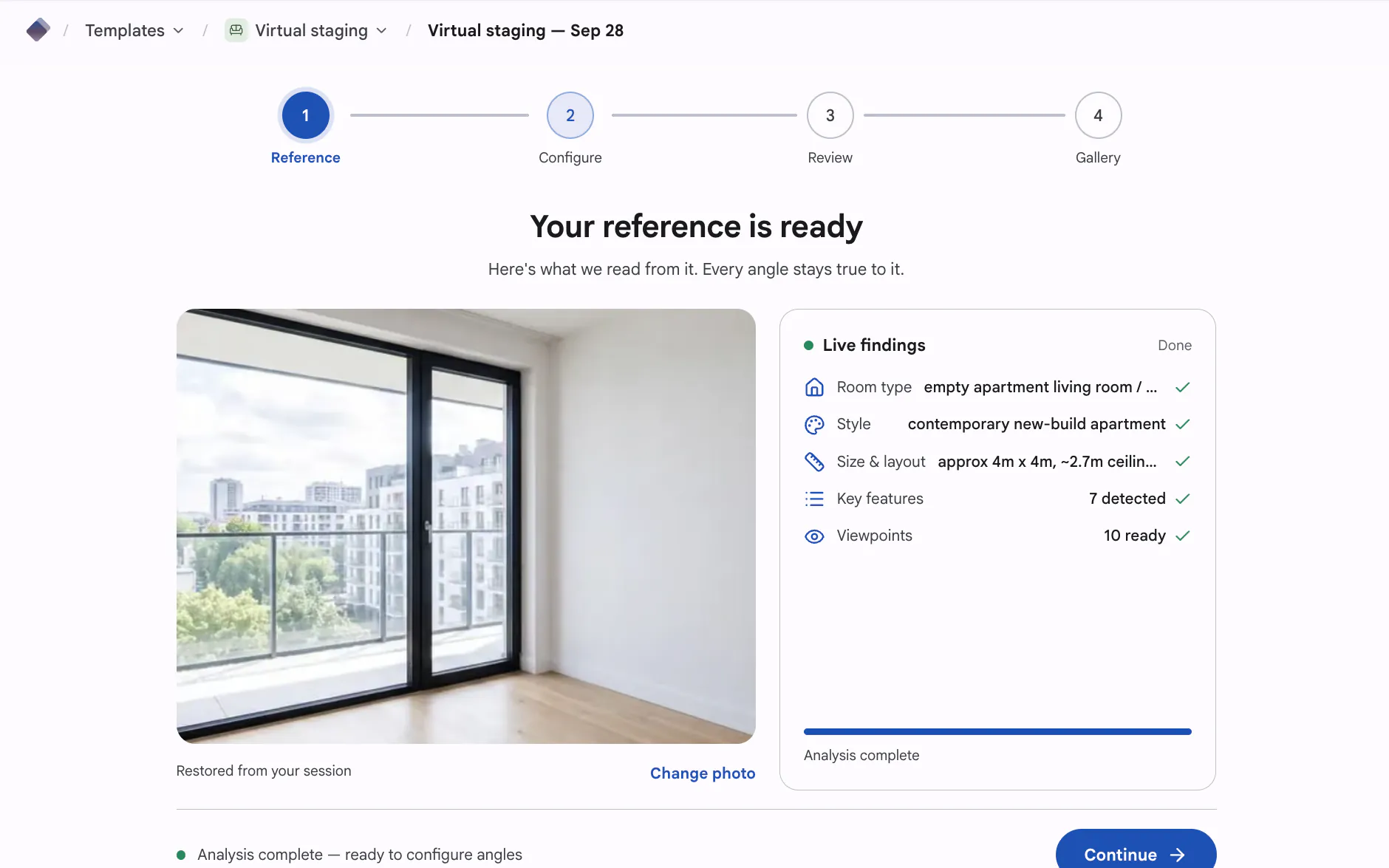Expand the Virtual staging breadcrumb chevron
Screen dimensions: 1389x868
tap(381, 30)
